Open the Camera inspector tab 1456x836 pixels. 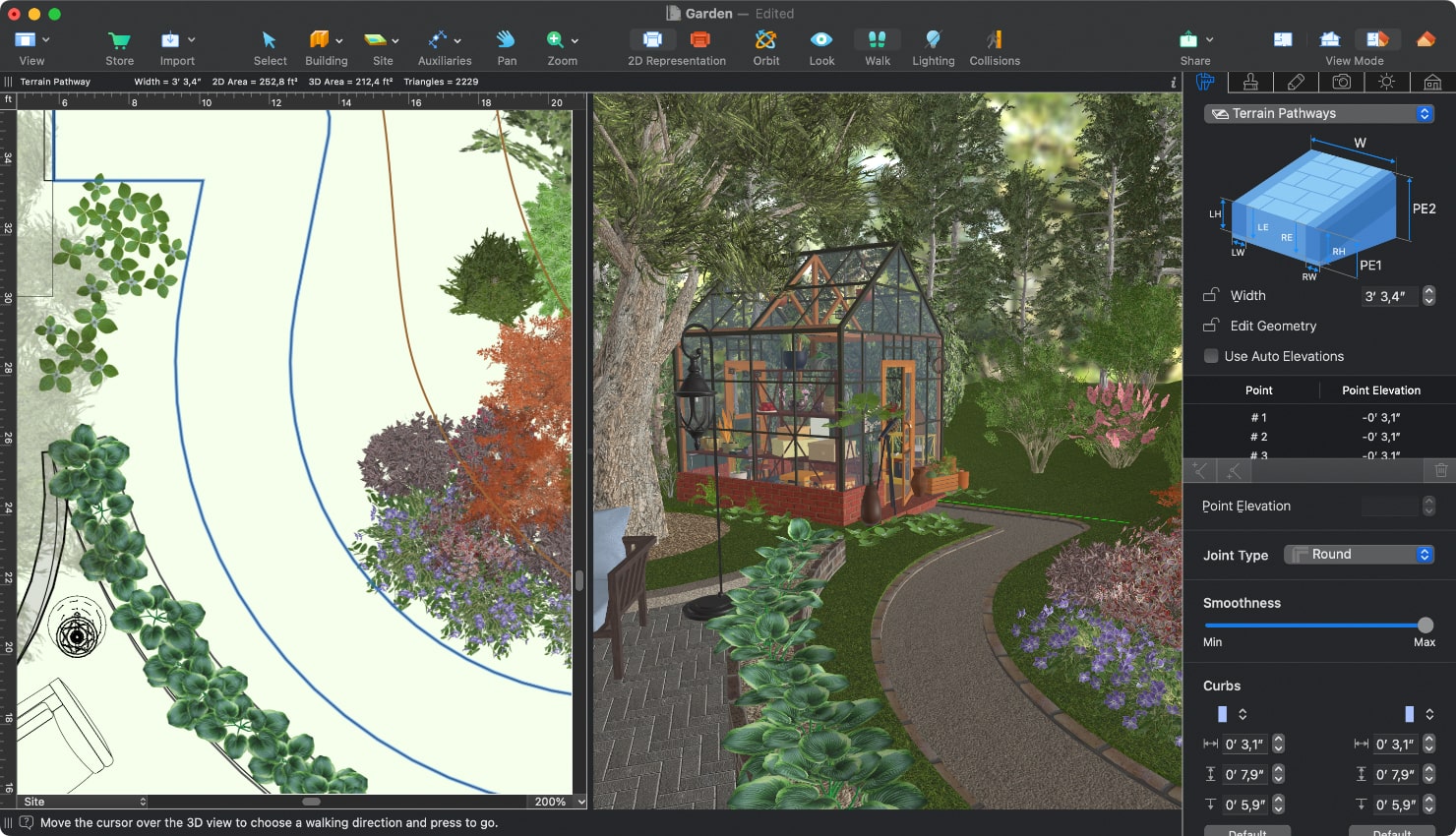[x=1341, y=82]
